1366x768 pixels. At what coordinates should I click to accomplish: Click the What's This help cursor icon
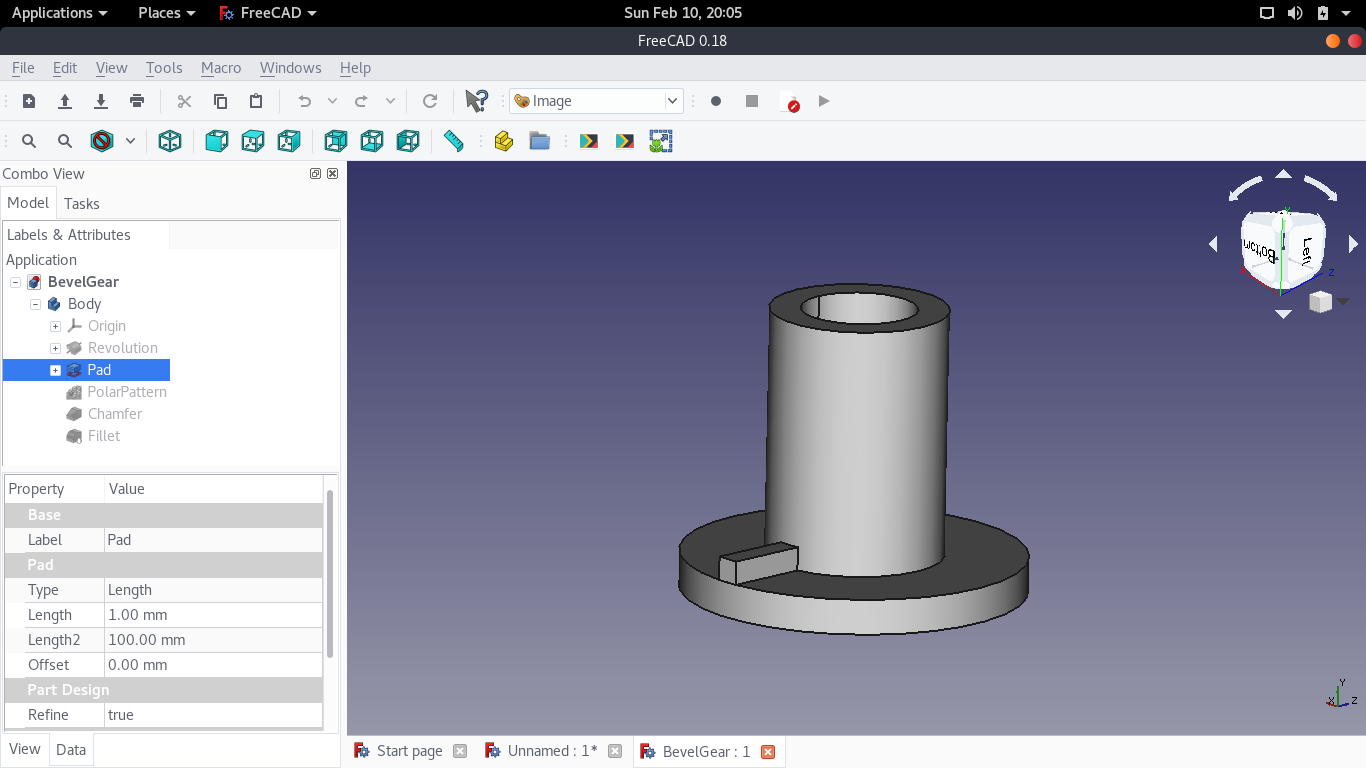tap(477, 101)
